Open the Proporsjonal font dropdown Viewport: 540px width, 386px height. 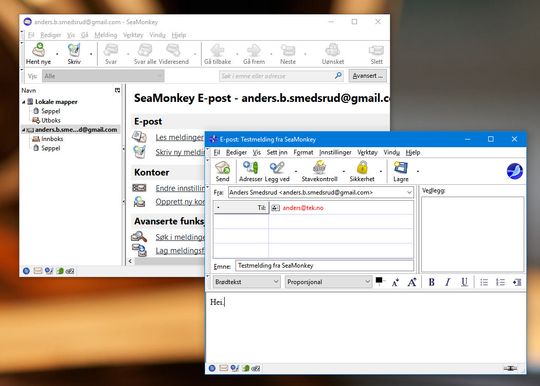tap(328, 282)
